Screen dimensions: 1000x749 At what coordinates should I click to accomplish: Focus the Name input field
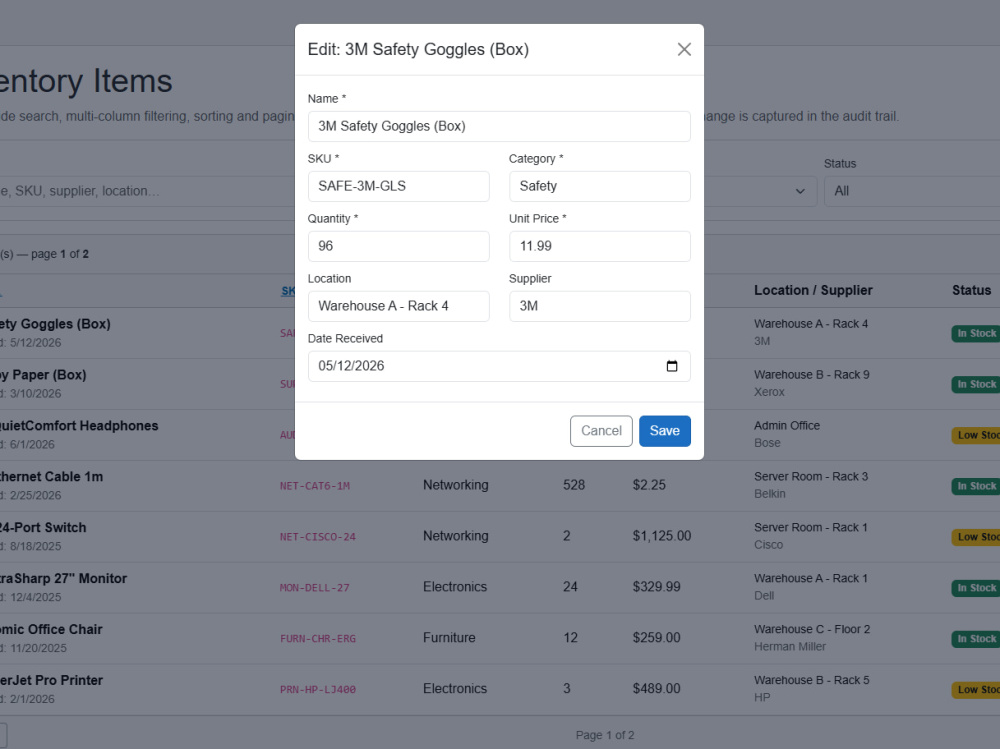(499, 126)
